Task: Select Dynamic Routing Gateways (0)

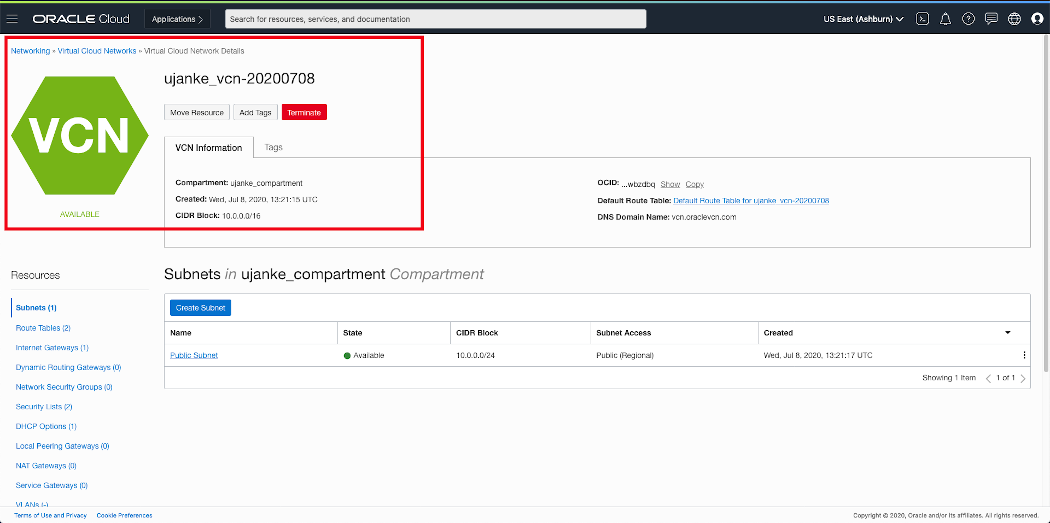Action: click(x=68, y=368)
